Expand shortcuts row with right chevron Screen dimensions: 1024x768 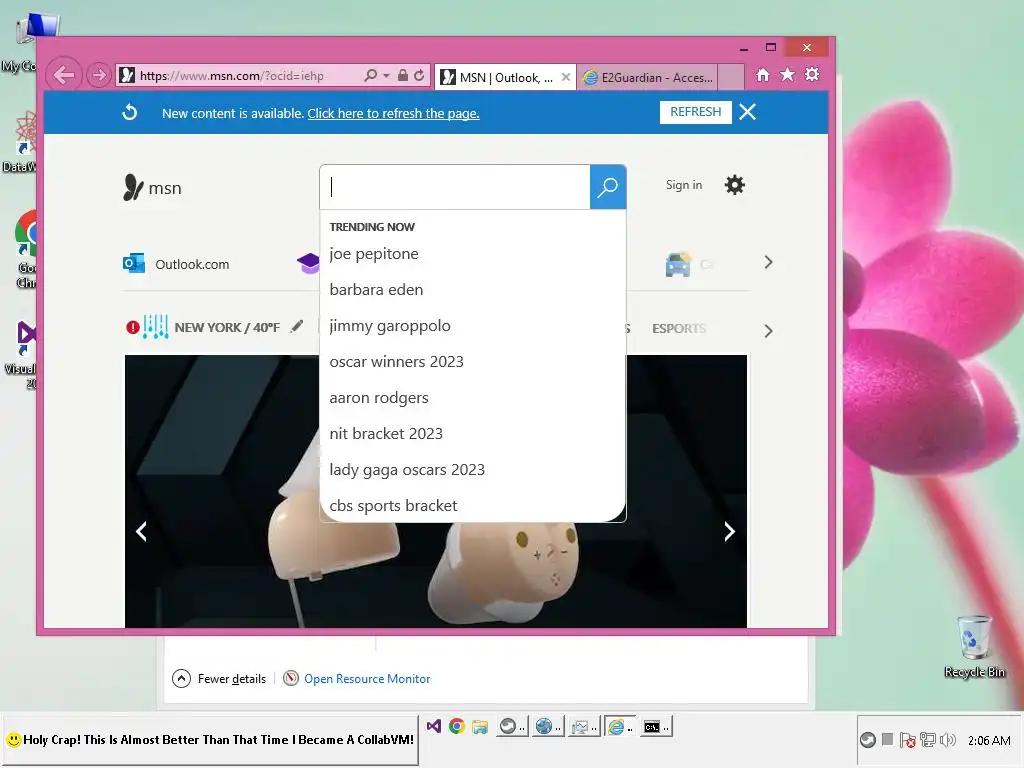click(768, 262)
